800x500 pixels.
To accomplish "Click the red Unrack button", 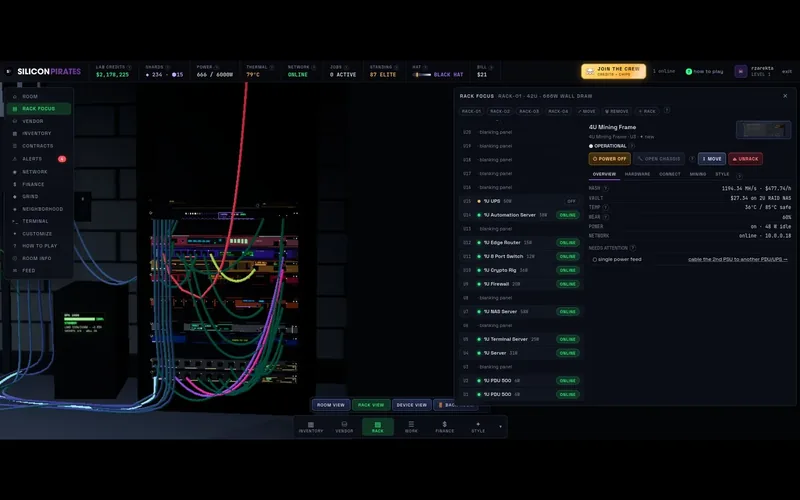I will (745, 159).
